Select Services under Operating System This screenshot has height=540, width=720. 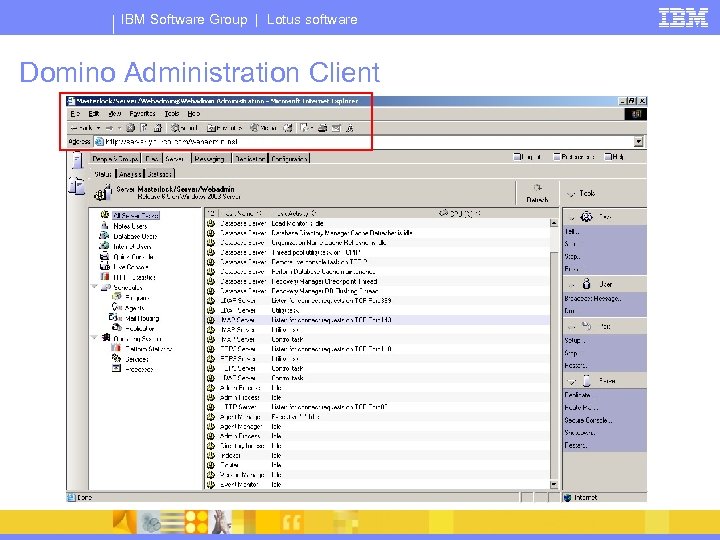point(136,359)
